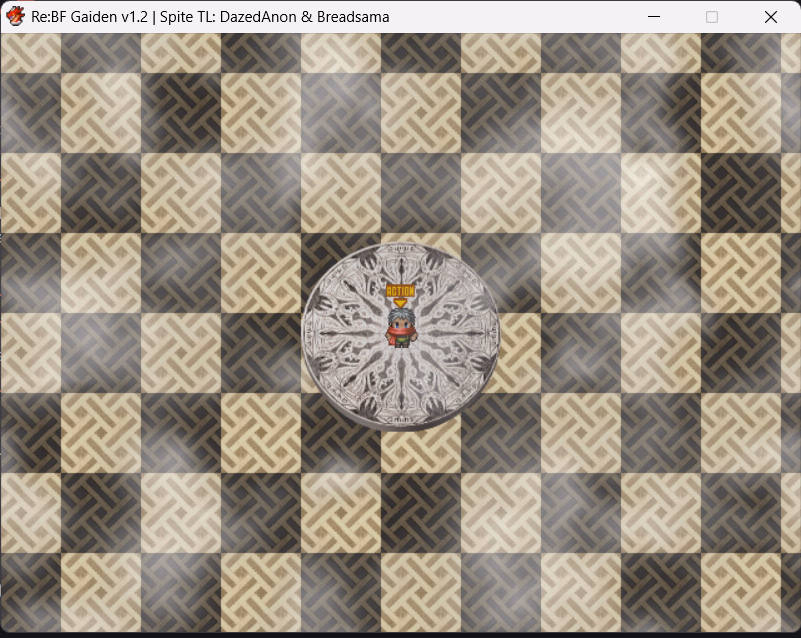Click the left edge of the engraved stone circle
Screen dimensions: 801x638
308,335
